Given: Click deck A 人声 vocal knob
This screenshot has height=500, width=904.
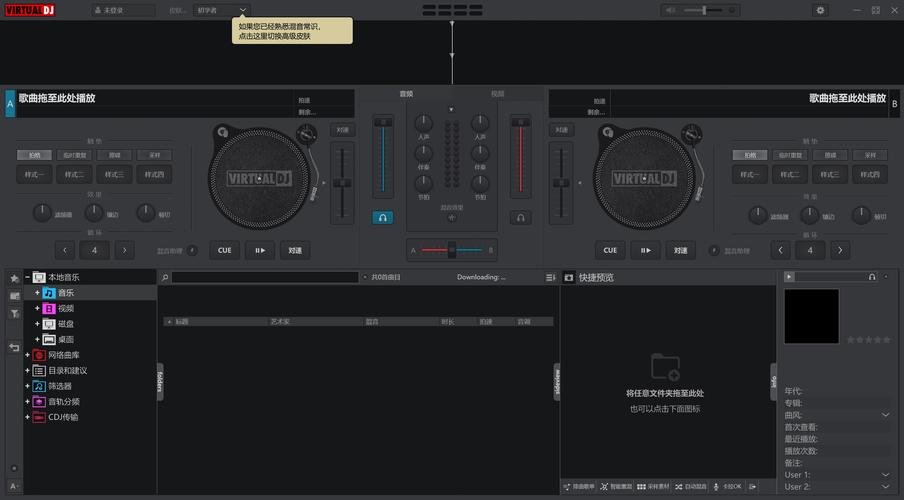Looking at the screenshot, I should click(x=423, y=122).
